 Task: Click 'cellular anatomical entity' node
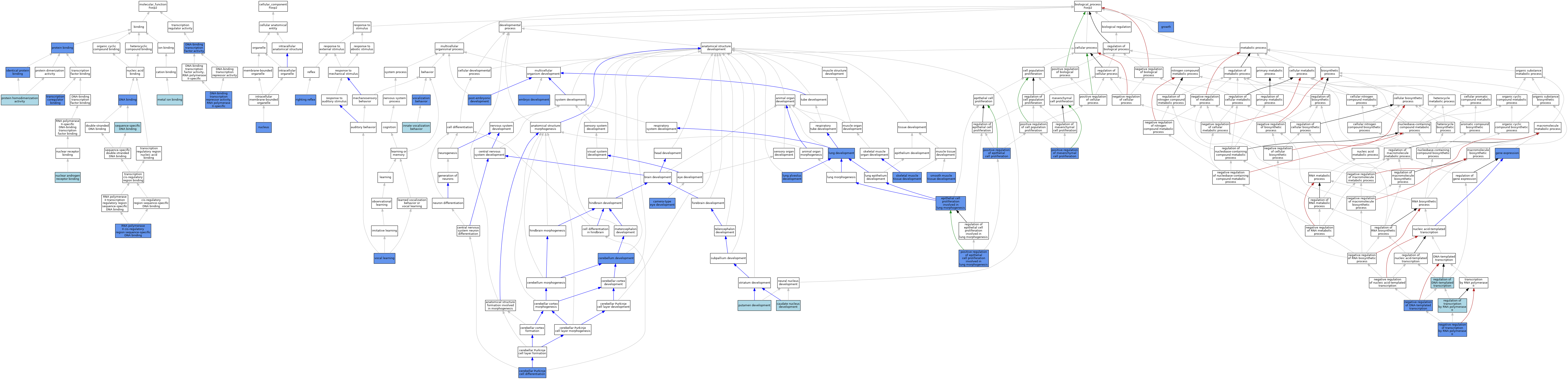(273, 27)
